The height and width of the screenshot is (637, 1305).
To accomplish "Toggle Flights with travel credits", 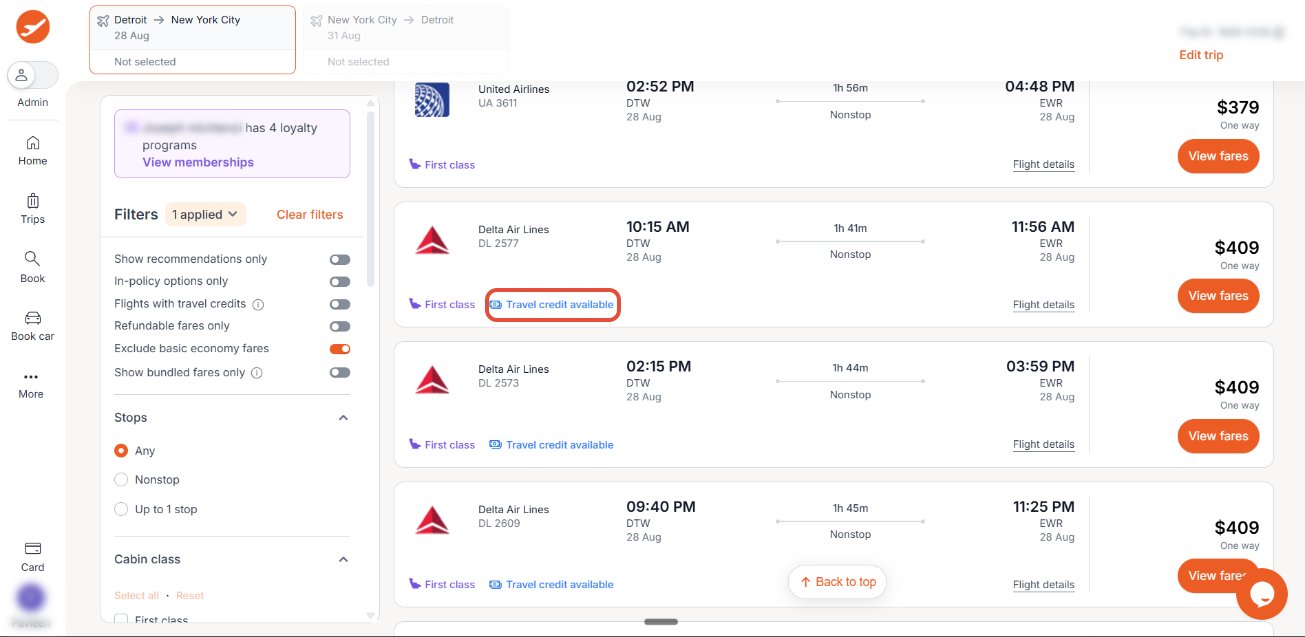I will pyautogui.click(x=340, y=304).
